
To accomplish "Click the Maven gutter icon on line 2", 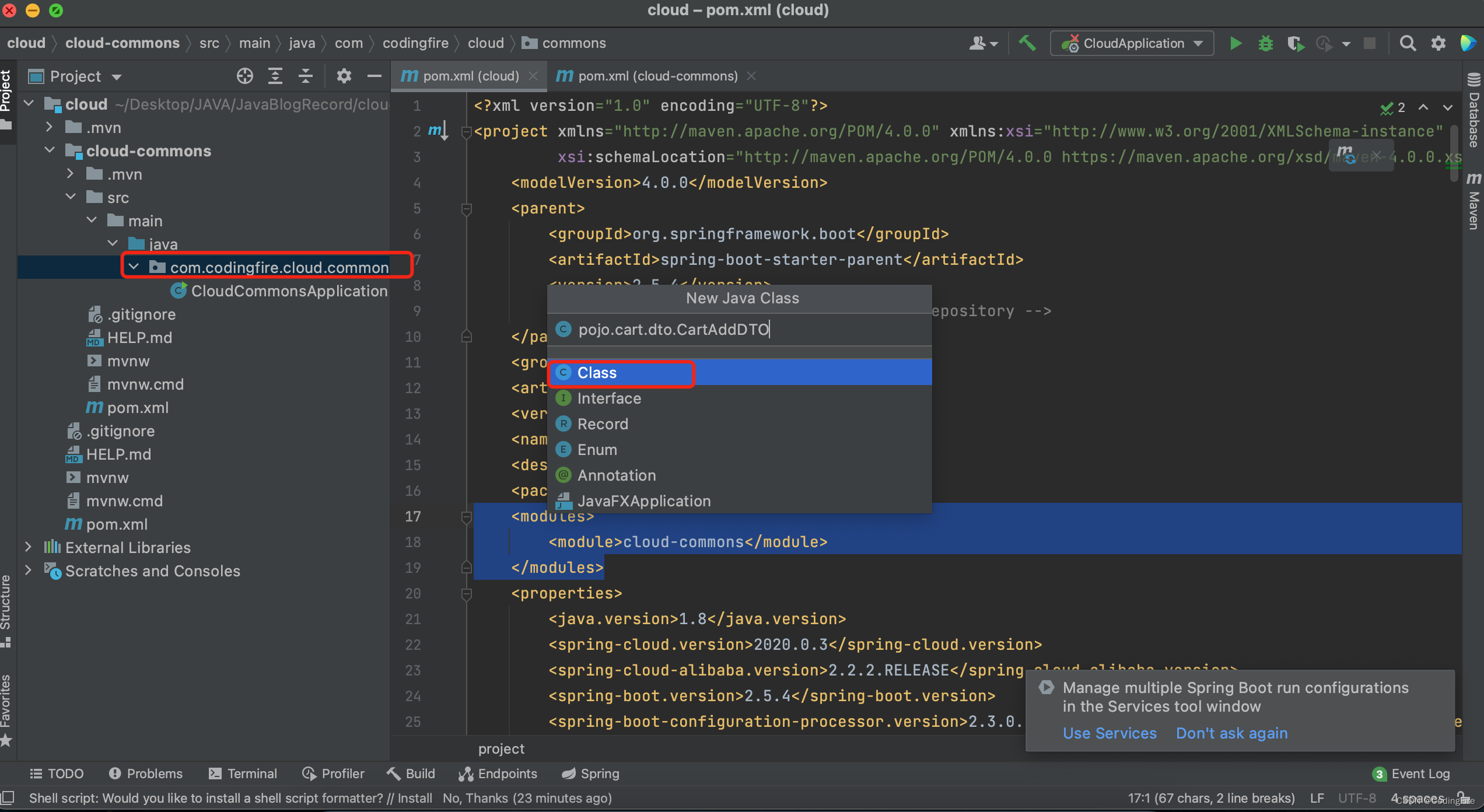I will (x=437, y=130).
